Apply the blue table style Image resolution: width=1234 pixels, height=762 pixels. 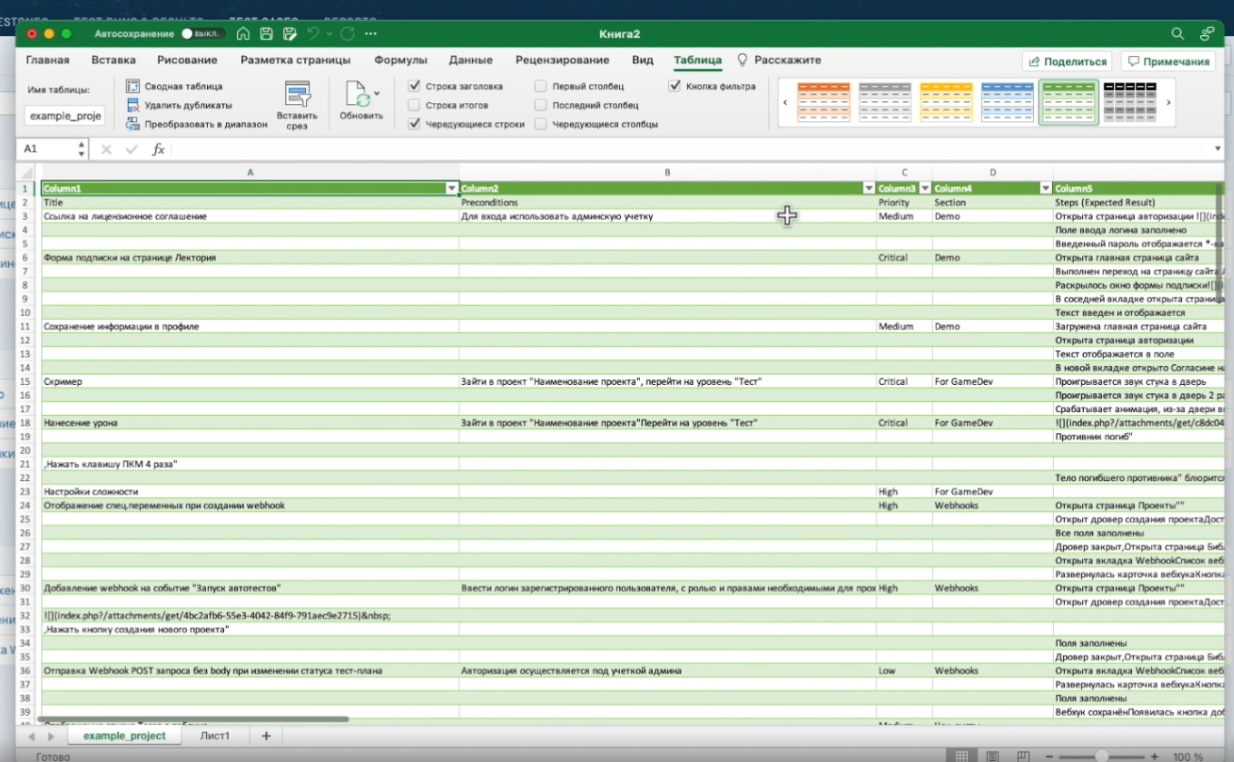tap(1007, 102)
